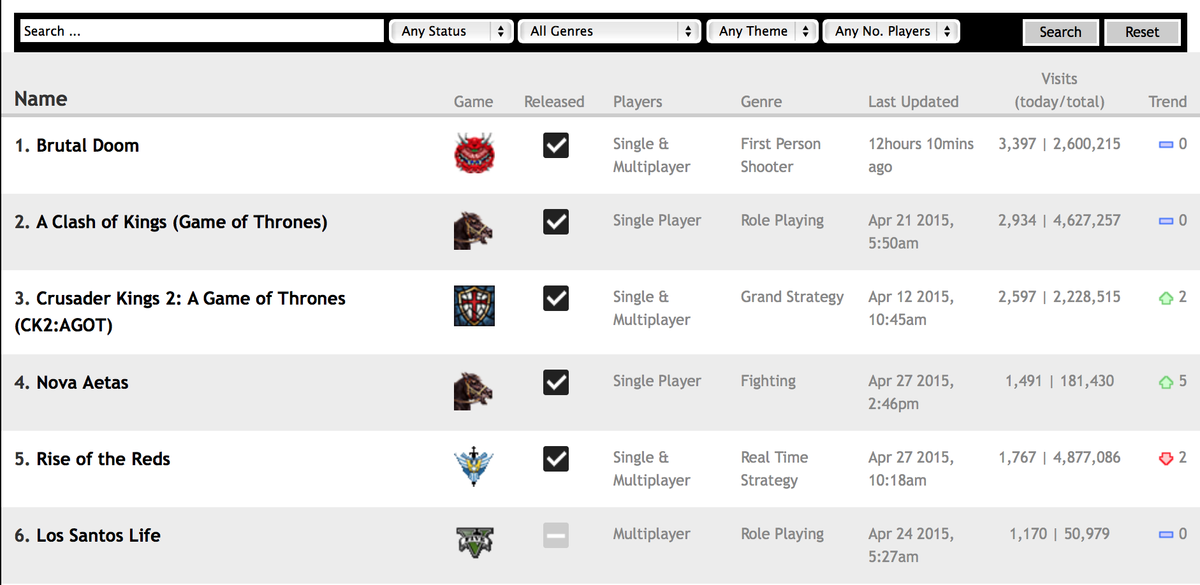
Task: Toggle the Released checkbox for Los Santos Life
Action: click(x=556, y=536)
